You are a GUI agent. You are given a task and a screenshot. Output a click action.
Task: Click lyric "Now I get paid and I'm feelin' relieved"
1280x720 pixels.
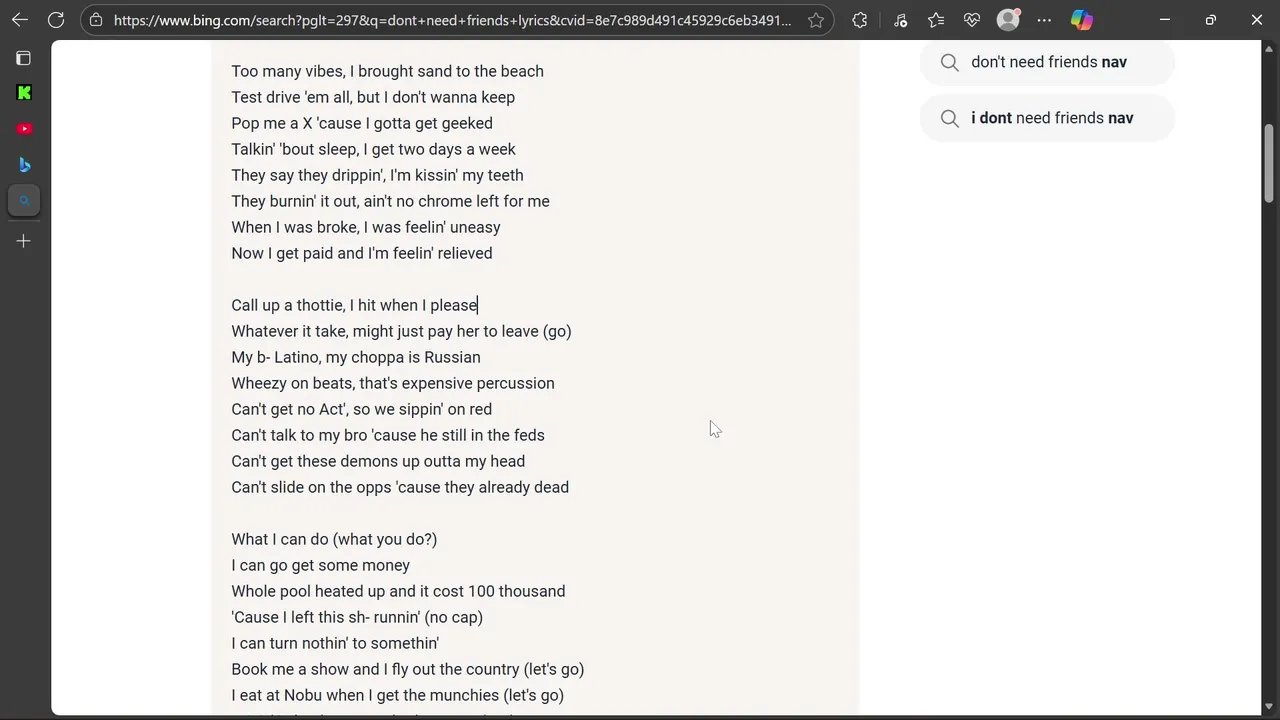(362, 253)
